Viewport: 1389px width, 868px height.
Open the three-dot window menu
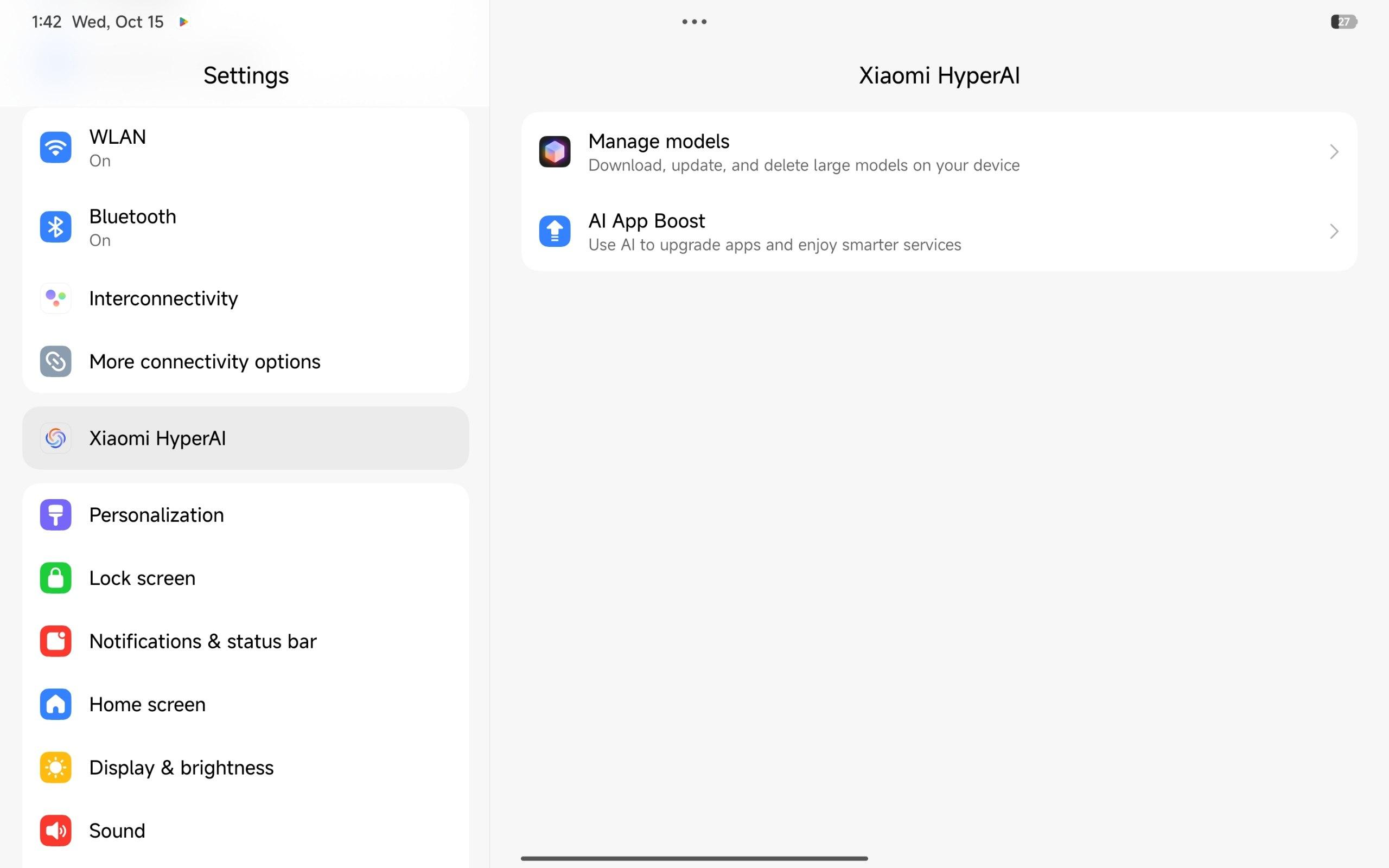click(694, 22)
